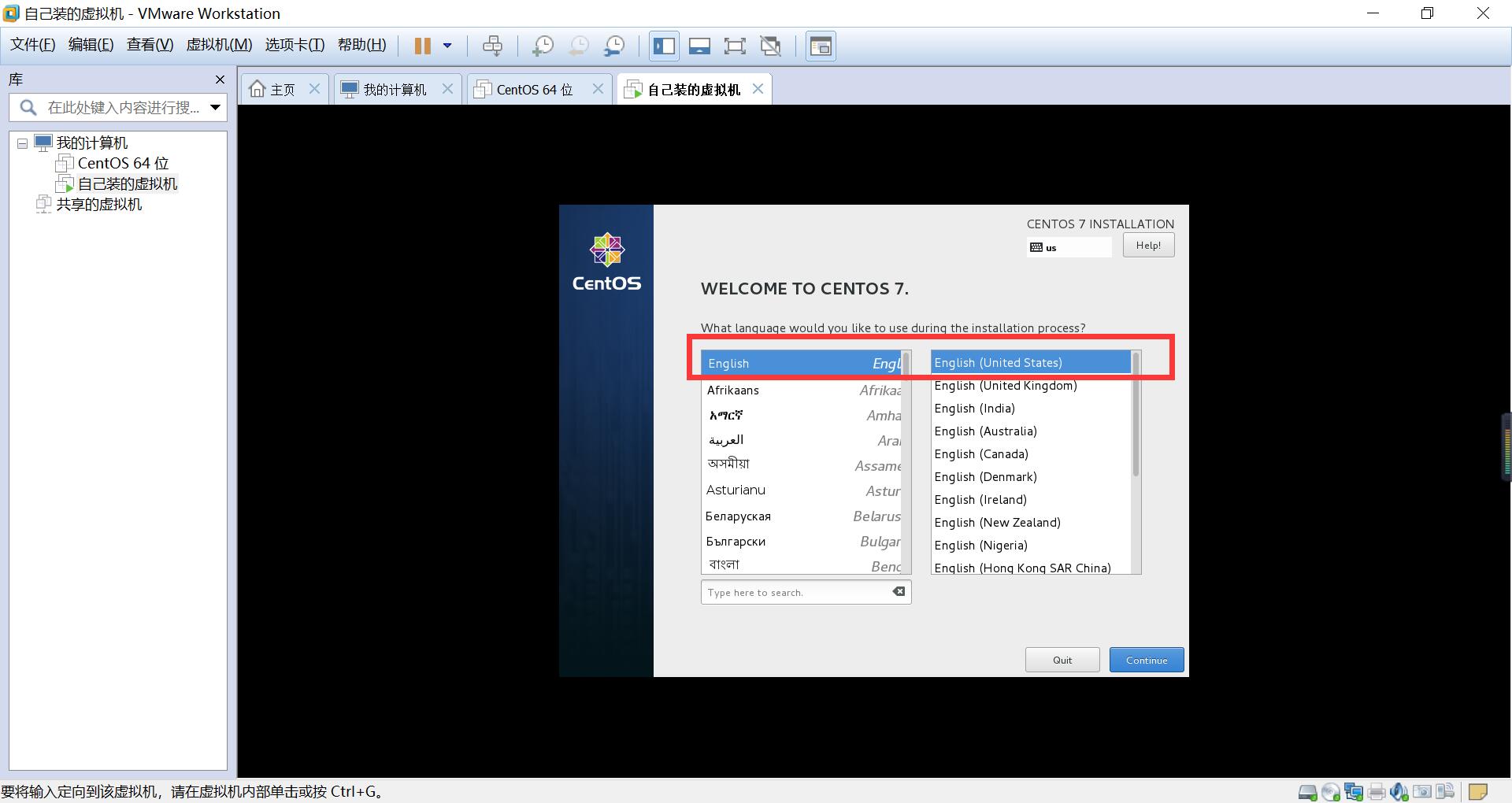Viewport: 1512px width, 803px height.
Task: Choose English (Denmark) locale
Action: (1031, 477)
